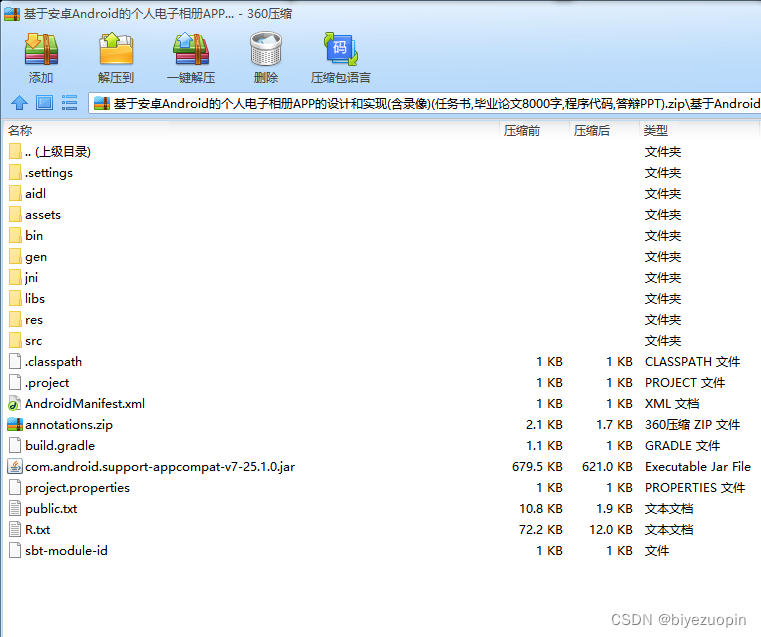
Task: Select the aidl folder icon
Action: [x=15, y=193]
